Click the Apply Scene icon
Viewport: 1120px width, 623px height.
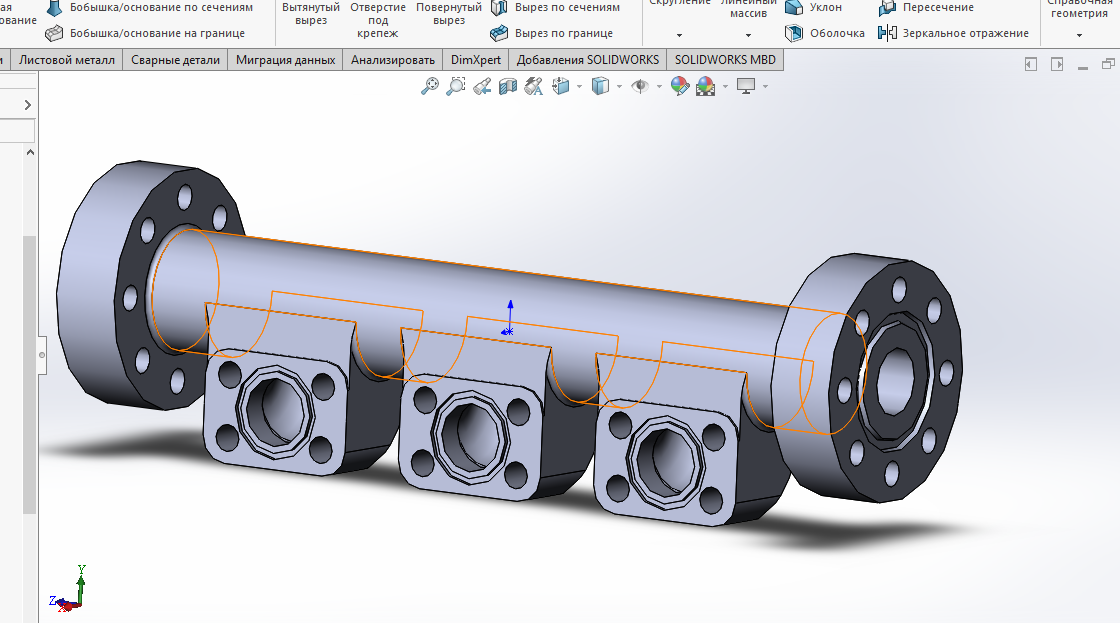706,87
